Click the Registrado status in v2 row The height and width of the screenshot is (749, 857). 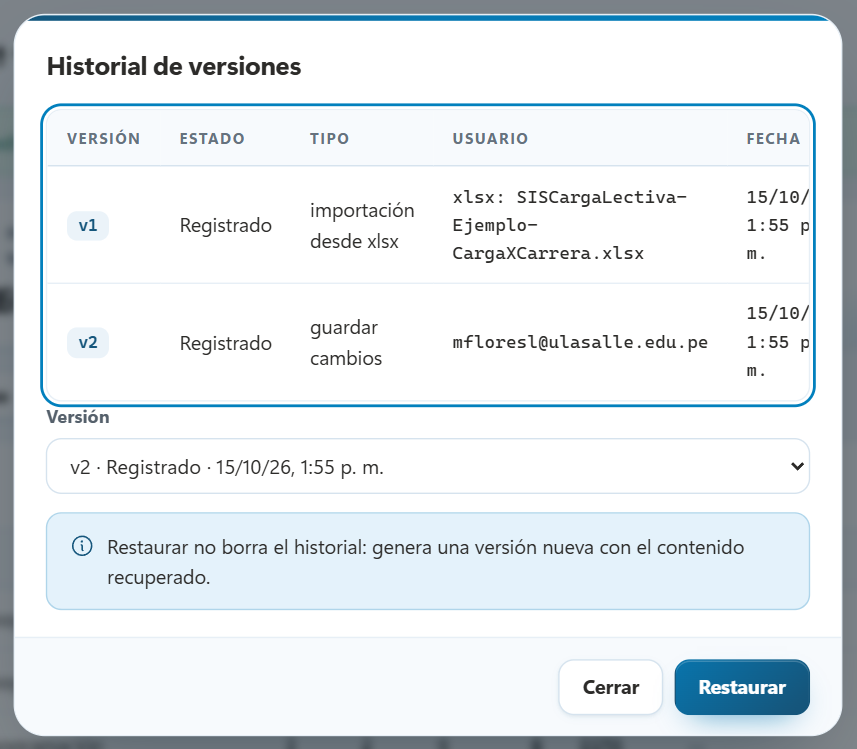point(226,343)
